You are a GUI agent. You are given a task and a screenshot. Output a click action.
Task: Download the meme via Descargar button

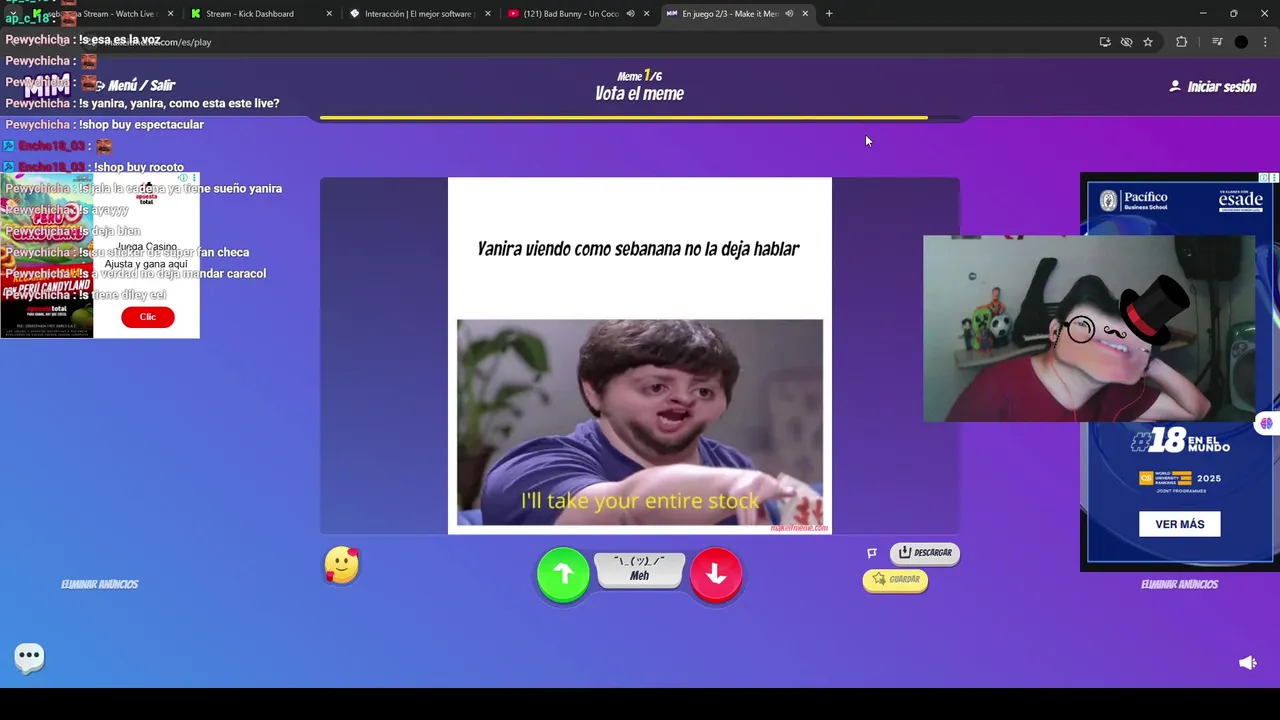coord(925,553)
